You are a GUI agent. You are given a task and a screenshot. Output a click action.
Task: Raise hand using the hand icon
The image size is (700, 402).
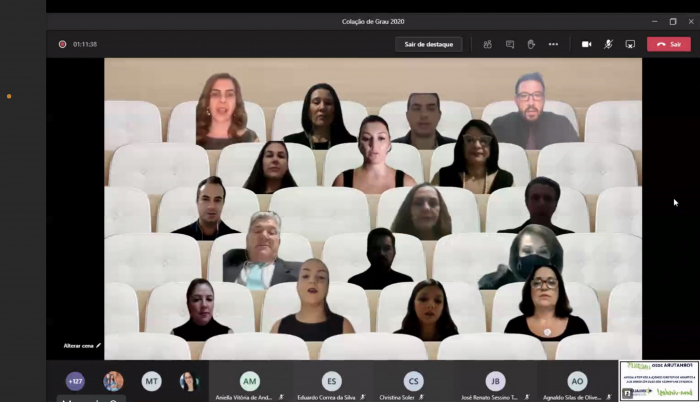531,44
